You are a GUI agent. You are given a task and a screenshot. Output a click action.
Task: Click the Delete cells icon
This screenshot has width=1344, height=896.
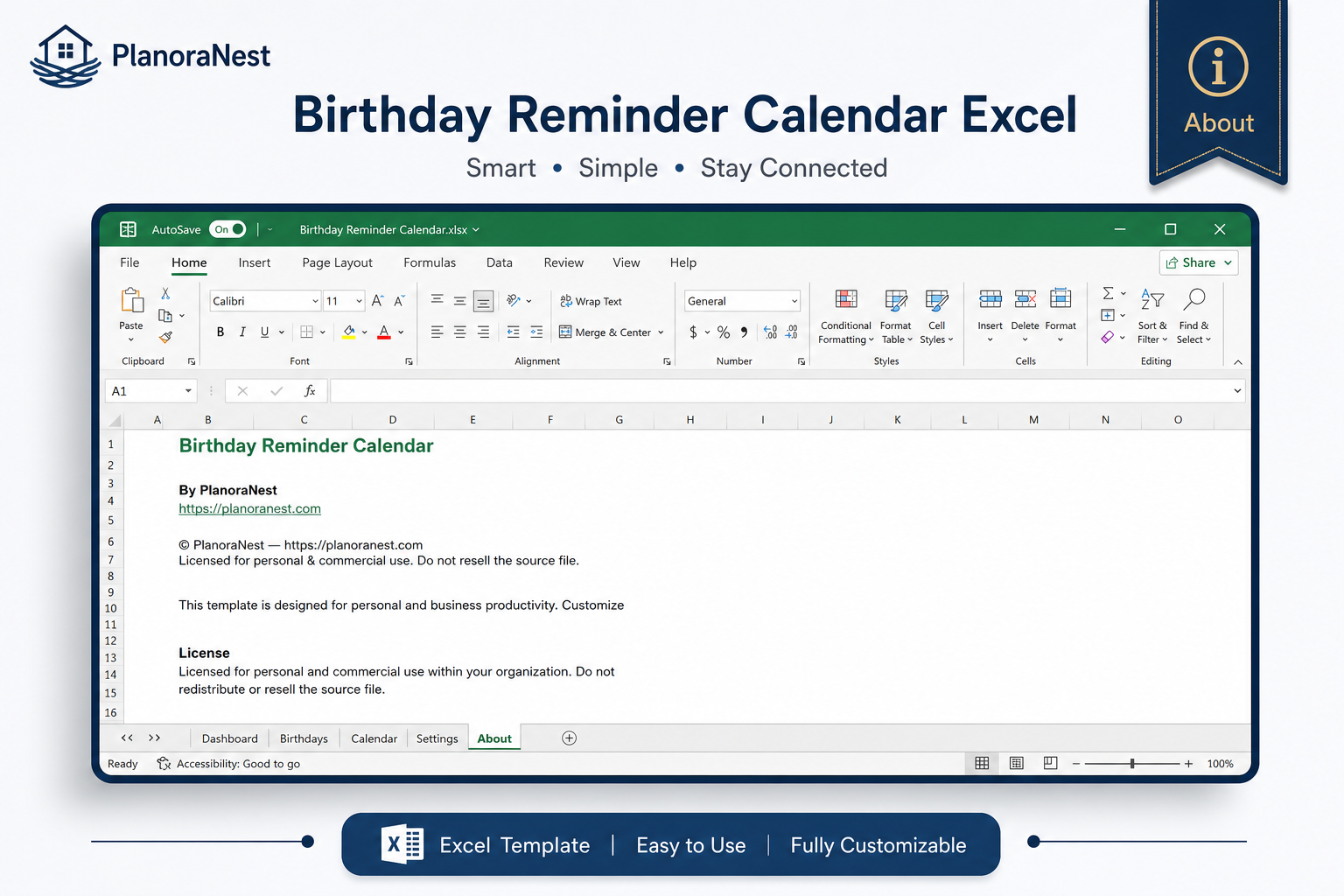pyautogui.click(x=1025, y=299)
